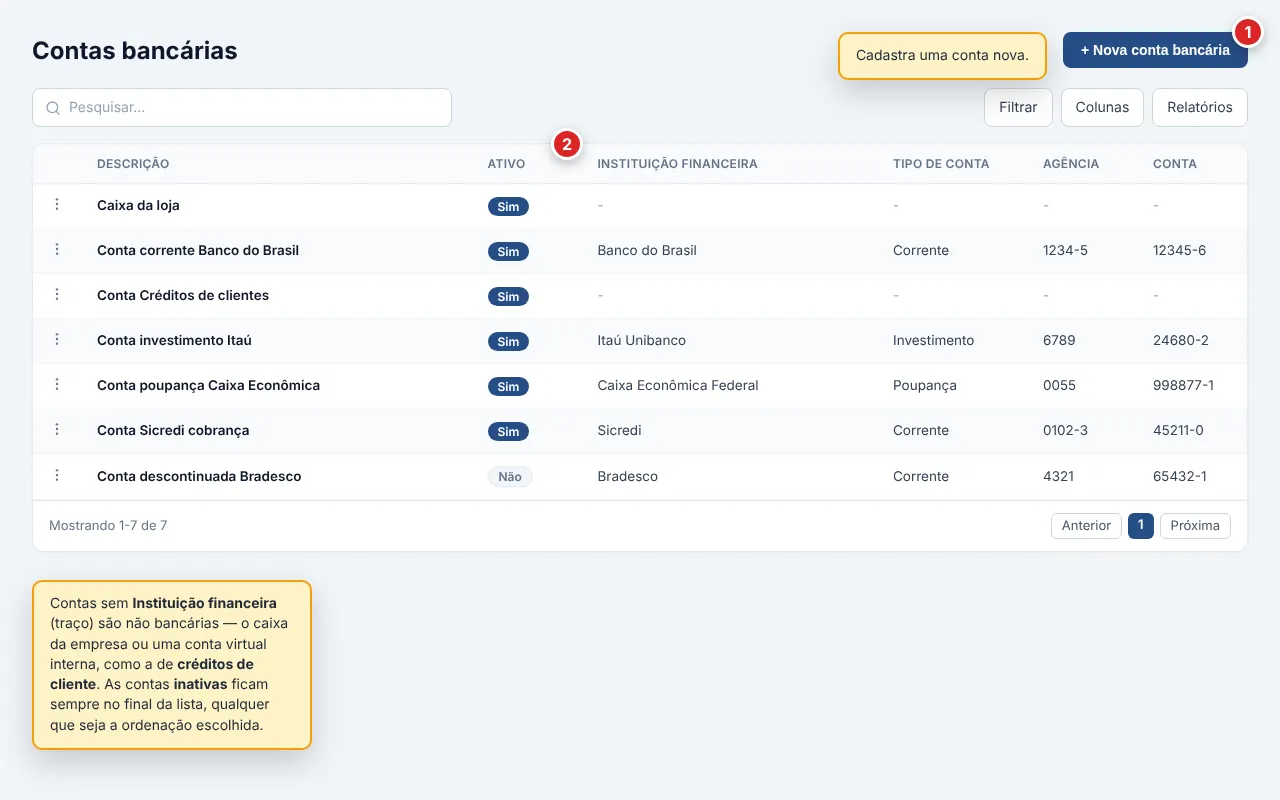Image resolution: width=1280 pixels, height=800 pixels.
Task: Click red annotation marker 2
Action: click(566, 145)
